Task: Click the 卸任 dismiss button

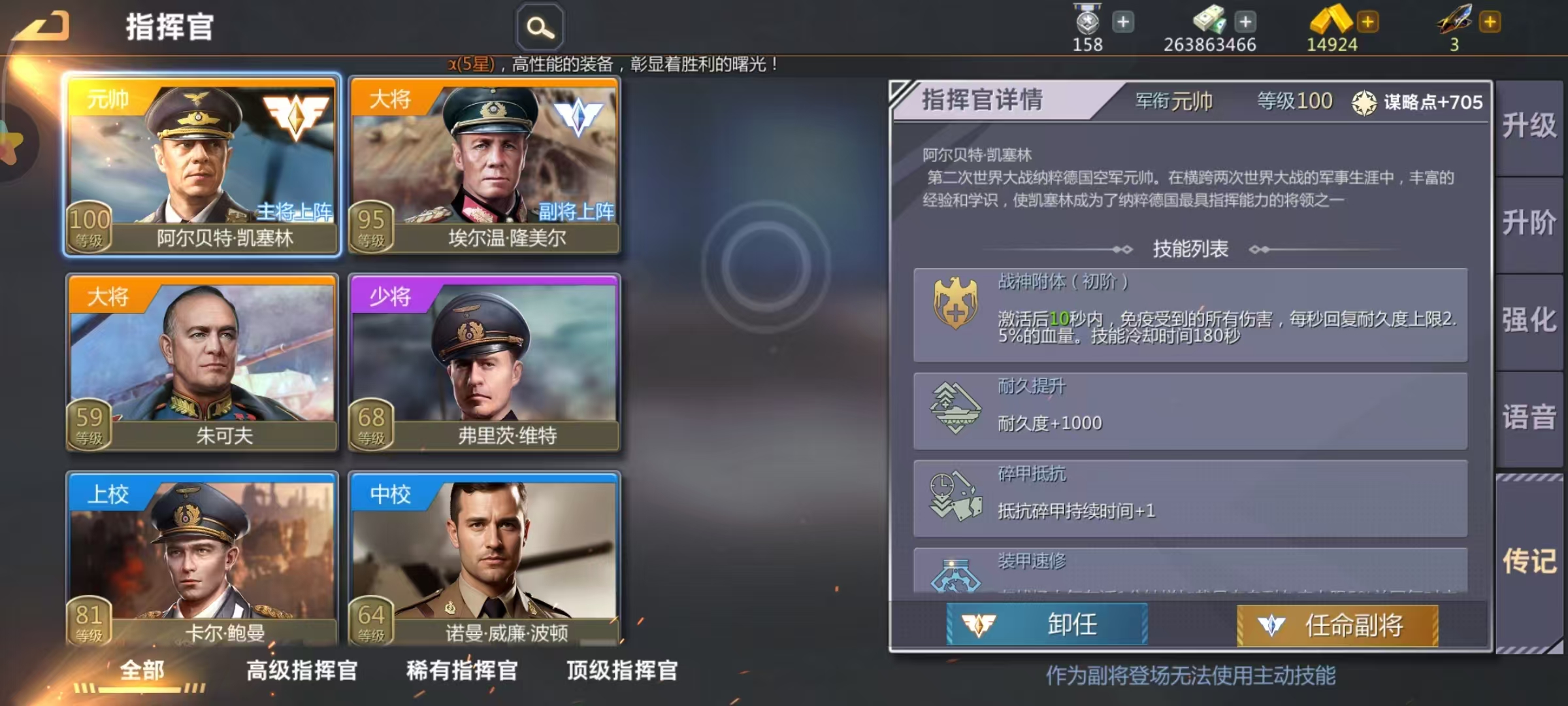Action: 1047,625
